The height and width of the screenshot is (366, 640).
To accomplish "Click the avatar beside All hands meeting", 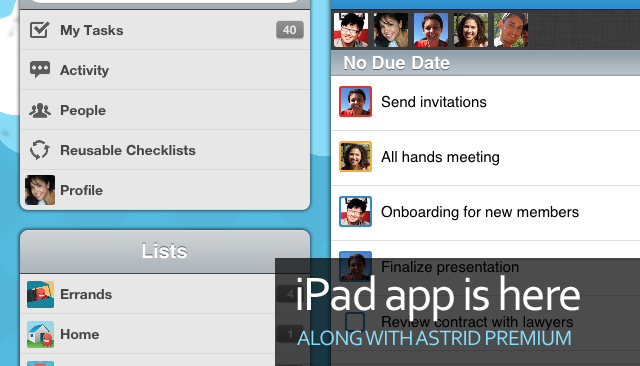I will pos(356,157).
